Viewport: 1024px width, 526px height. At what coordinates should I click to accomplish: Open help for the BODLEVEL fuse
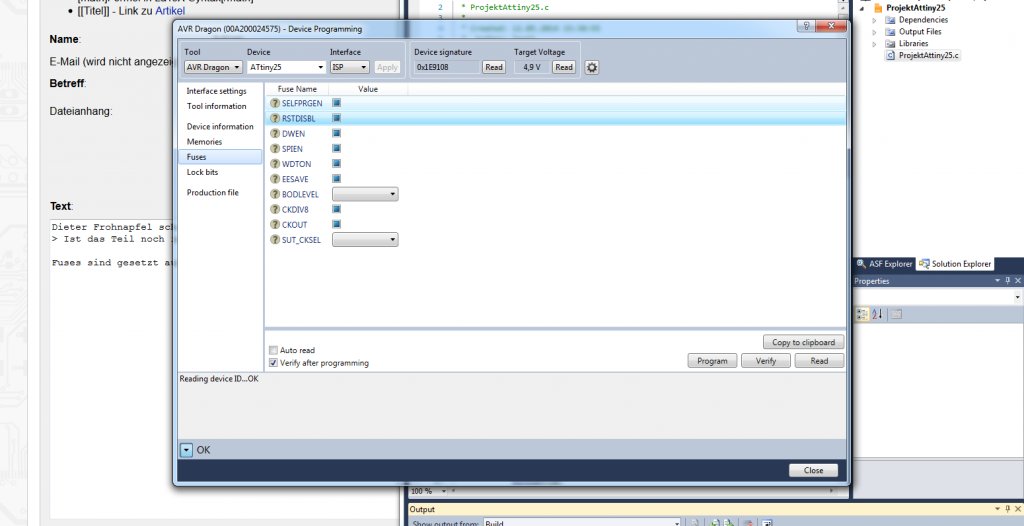point(275,194)
